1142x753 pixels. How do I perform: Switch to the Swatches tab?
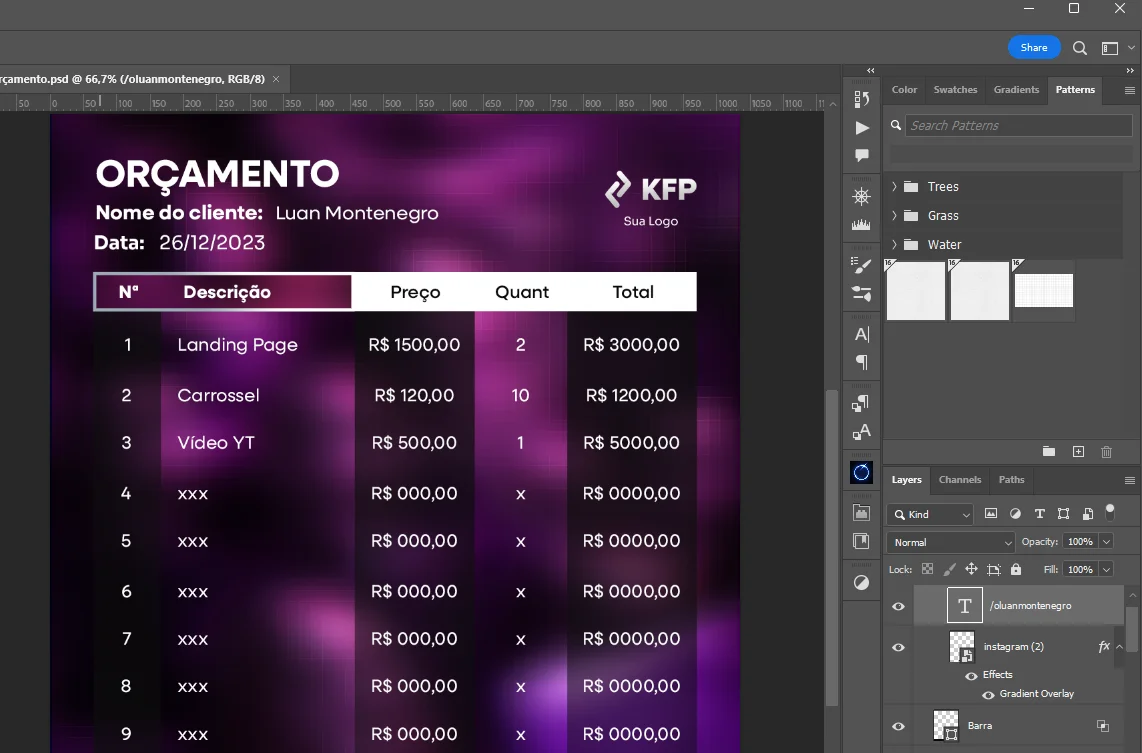click(x=955, y=90)
